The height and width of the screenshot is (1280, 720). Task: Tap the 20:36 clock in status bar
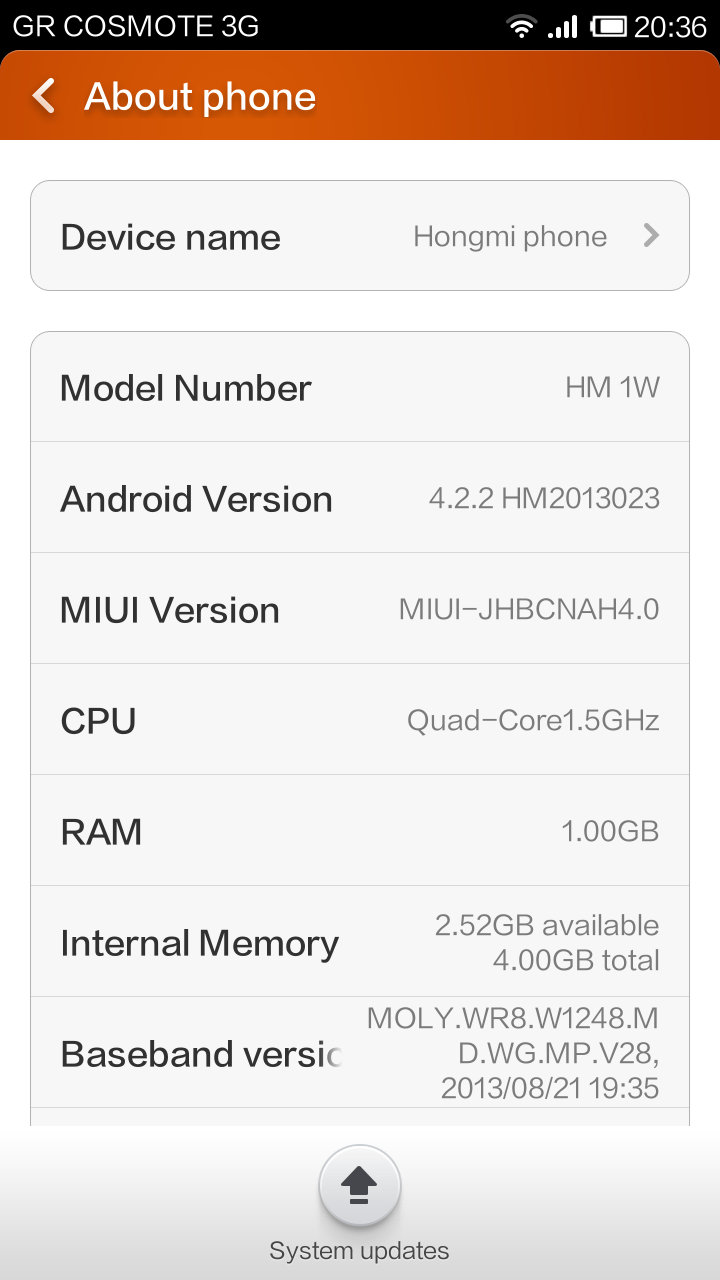(x=670, y=26)
